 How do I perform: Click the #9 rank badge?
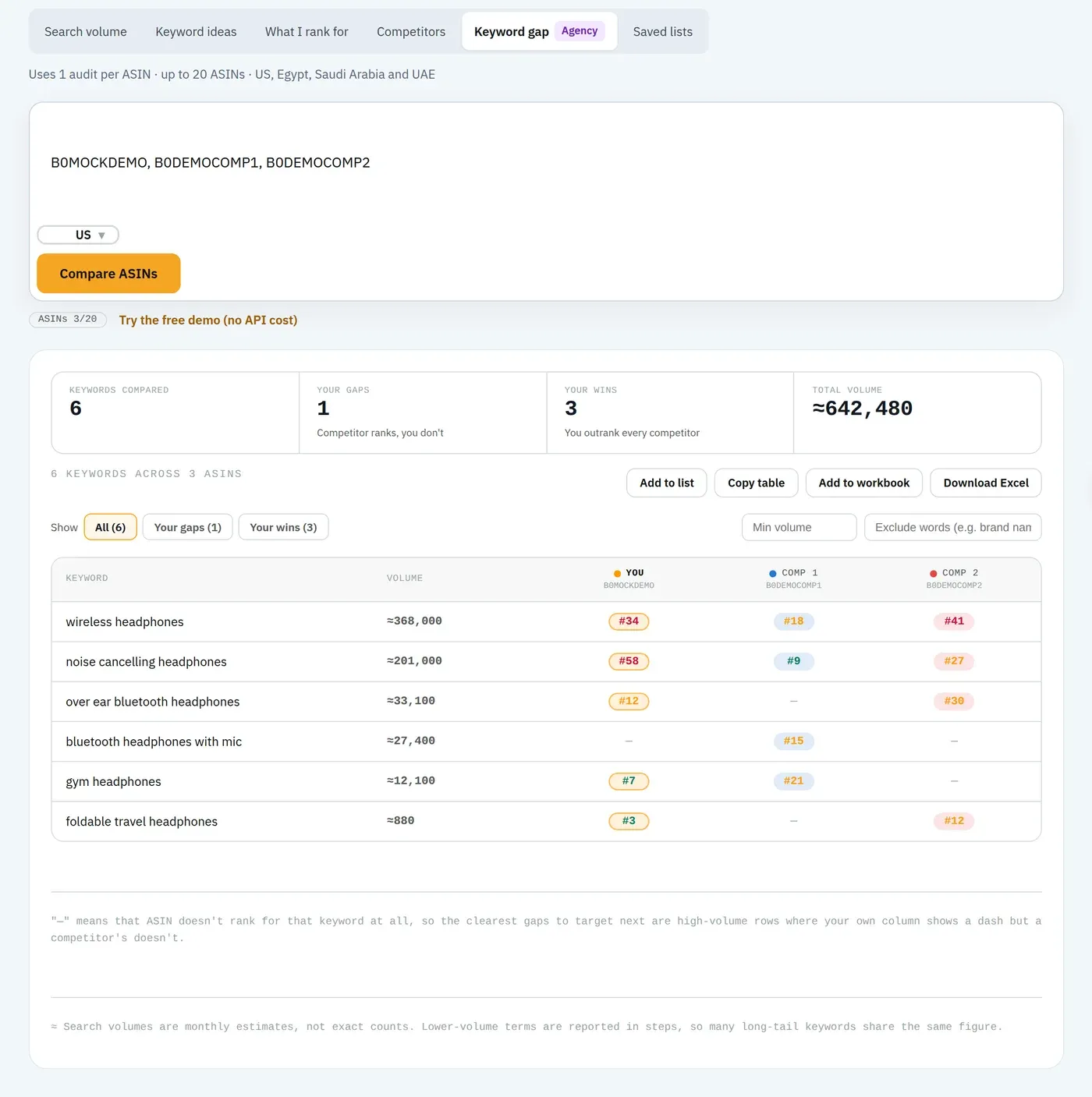[x=793, y=661]
